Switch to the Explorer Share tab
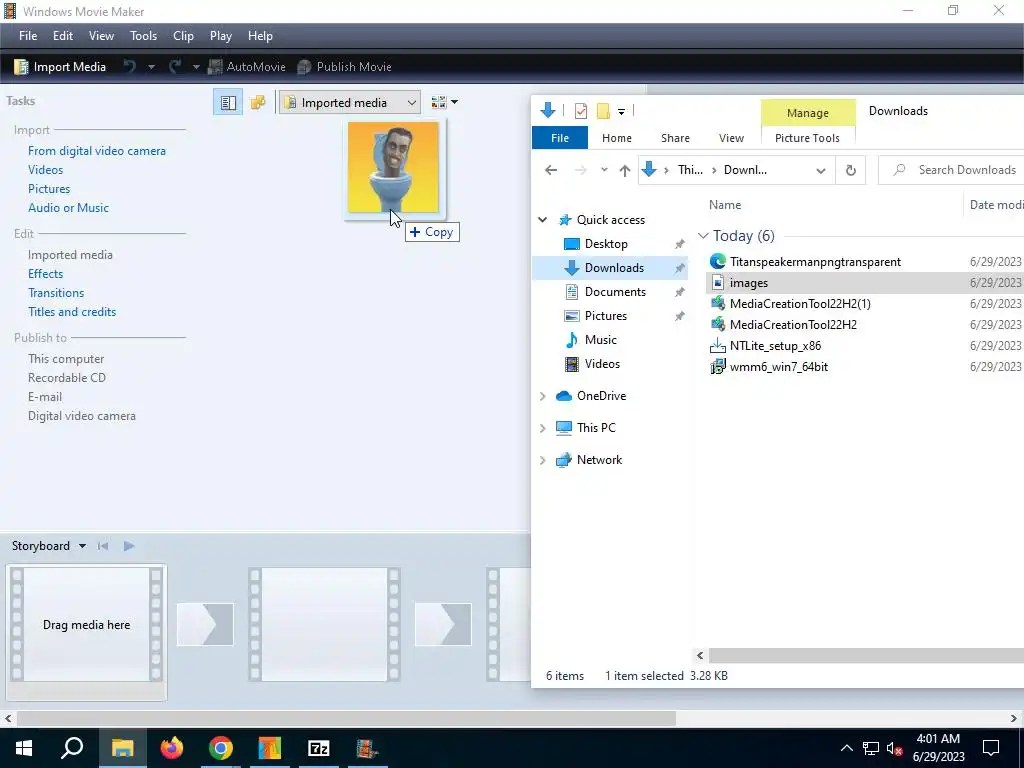 675,138
